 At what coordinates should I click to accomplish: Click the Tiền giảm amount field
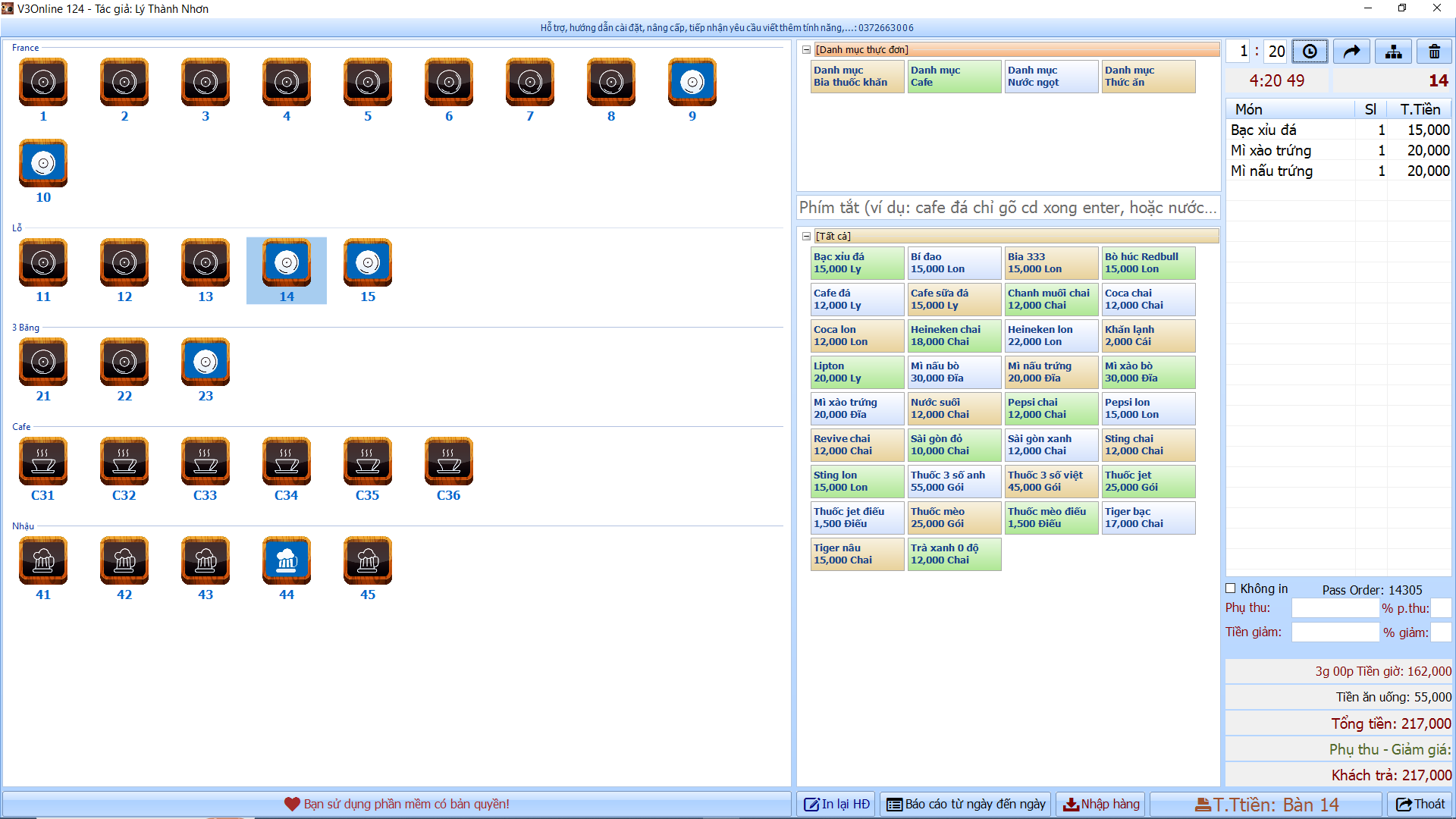point(1335,632)
